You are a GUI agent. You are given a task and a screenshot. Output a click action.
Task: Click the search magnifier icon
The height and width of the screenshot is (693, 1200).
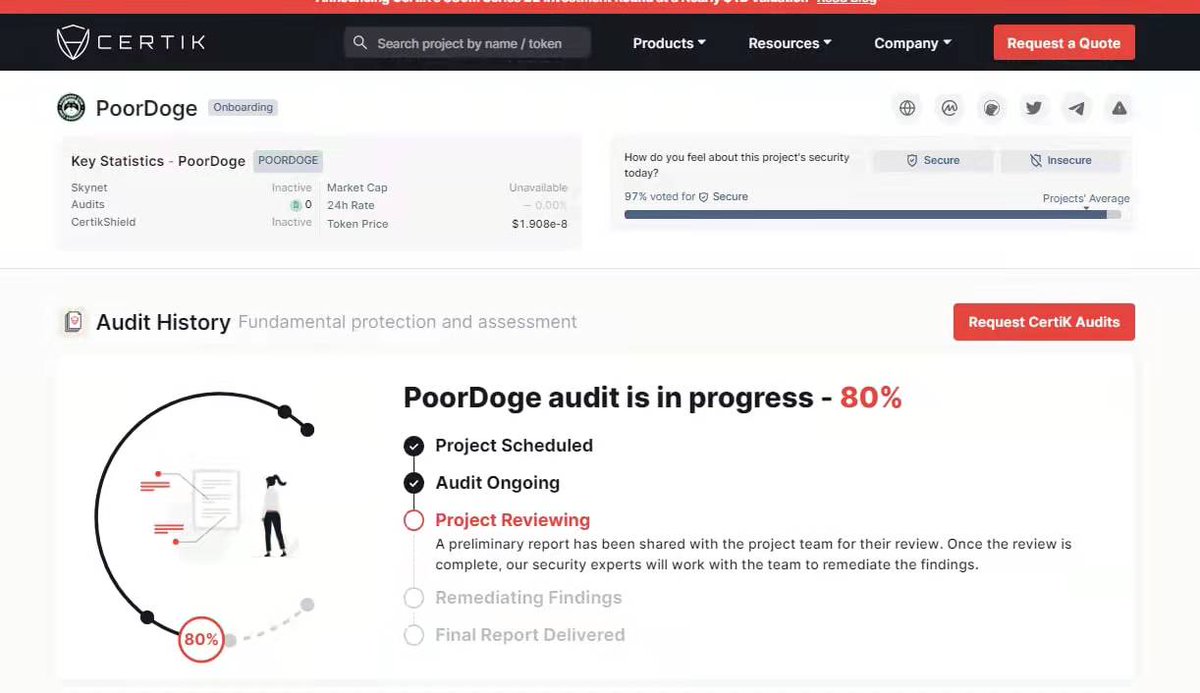point(360,43)
